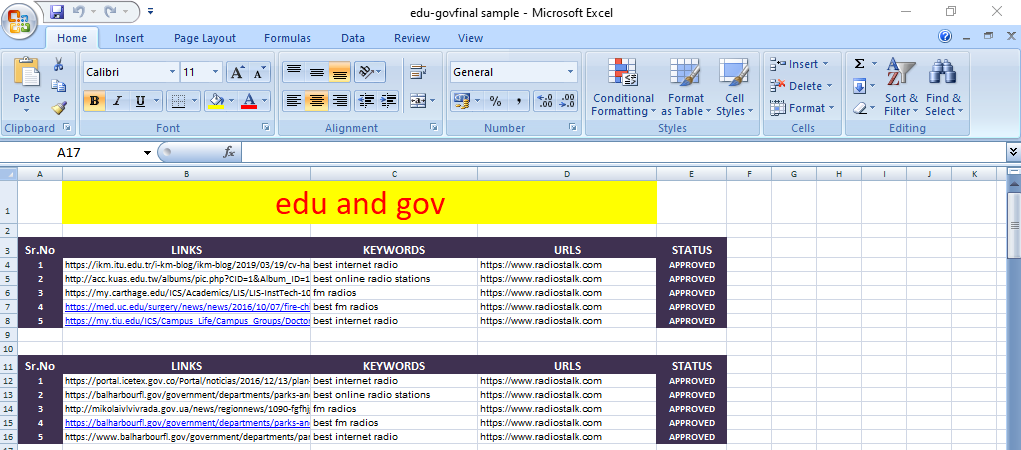Toggle Bold formatting
Screen dimensions: 1021x450
point(94,101)
